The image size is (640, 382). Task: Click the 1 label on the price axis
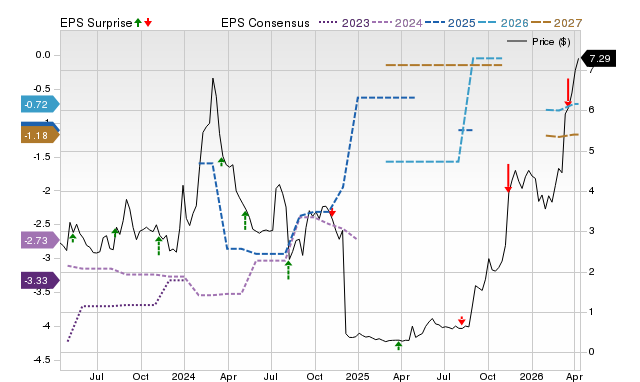(591, 312)
